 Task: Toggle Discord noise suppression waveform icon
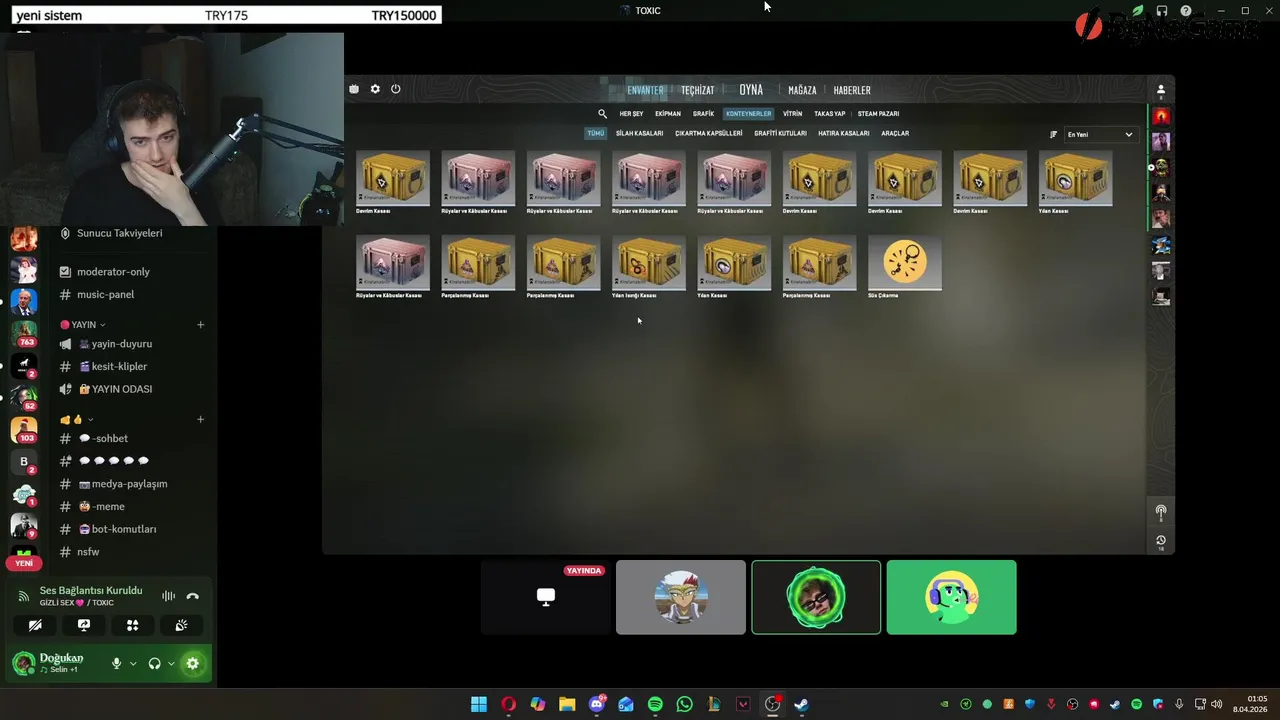pyautogui.click(x=168, y=596)
